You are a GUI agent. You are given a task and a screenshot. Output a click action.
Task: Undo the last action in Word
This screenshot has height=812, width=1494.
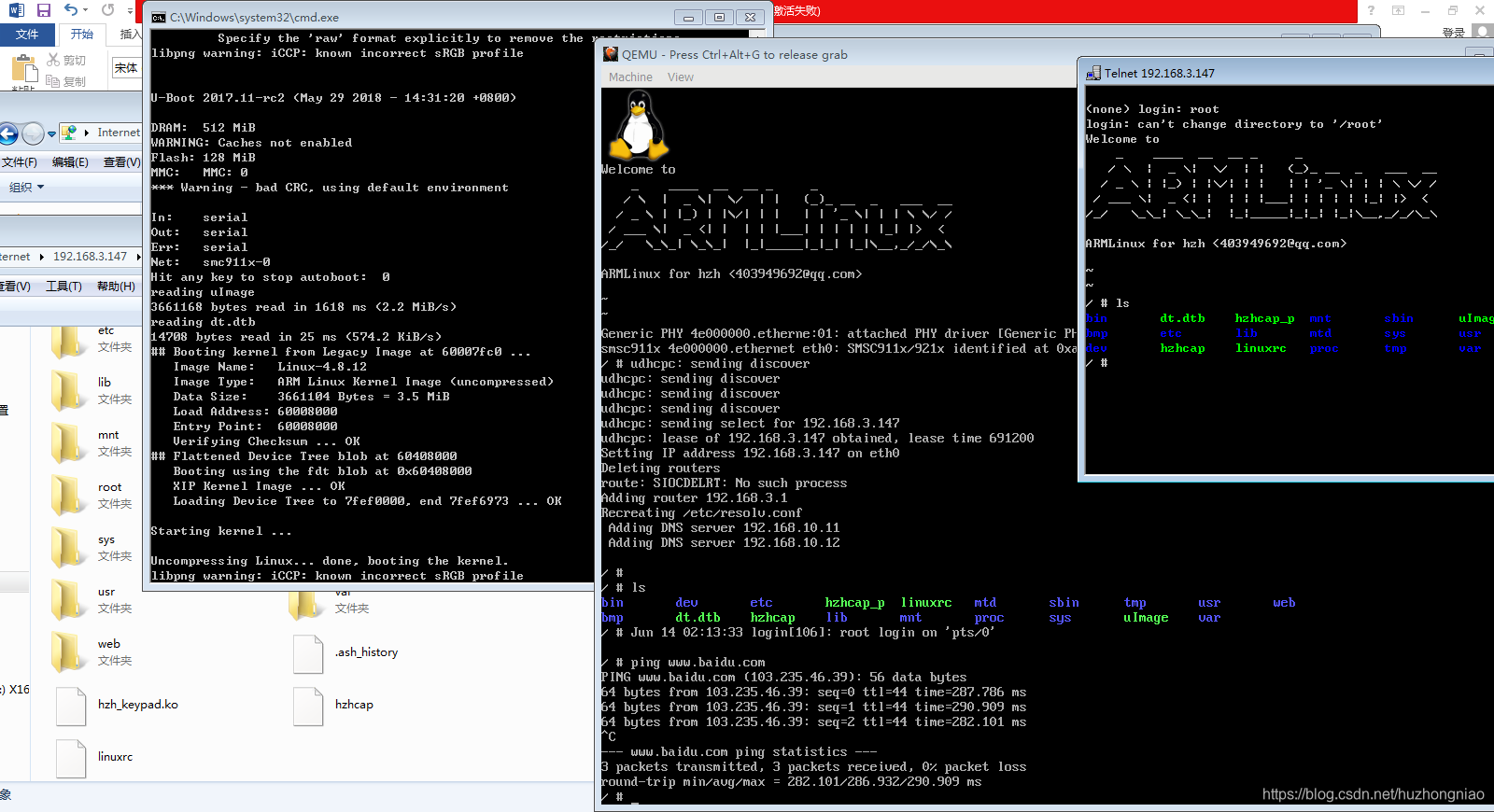[x=71, y=10]
